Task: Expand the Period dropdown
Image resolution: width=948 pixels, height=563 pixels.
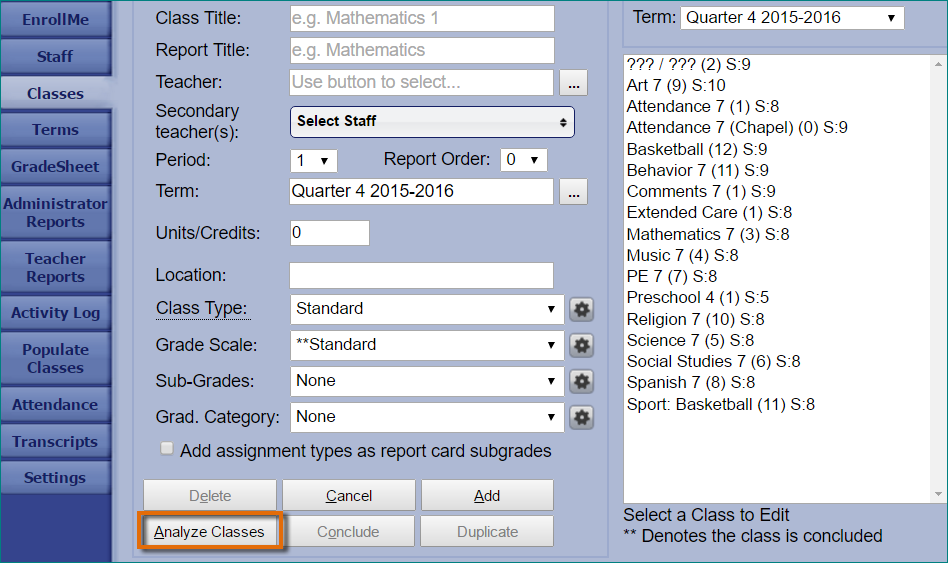Action: [313, 160]
